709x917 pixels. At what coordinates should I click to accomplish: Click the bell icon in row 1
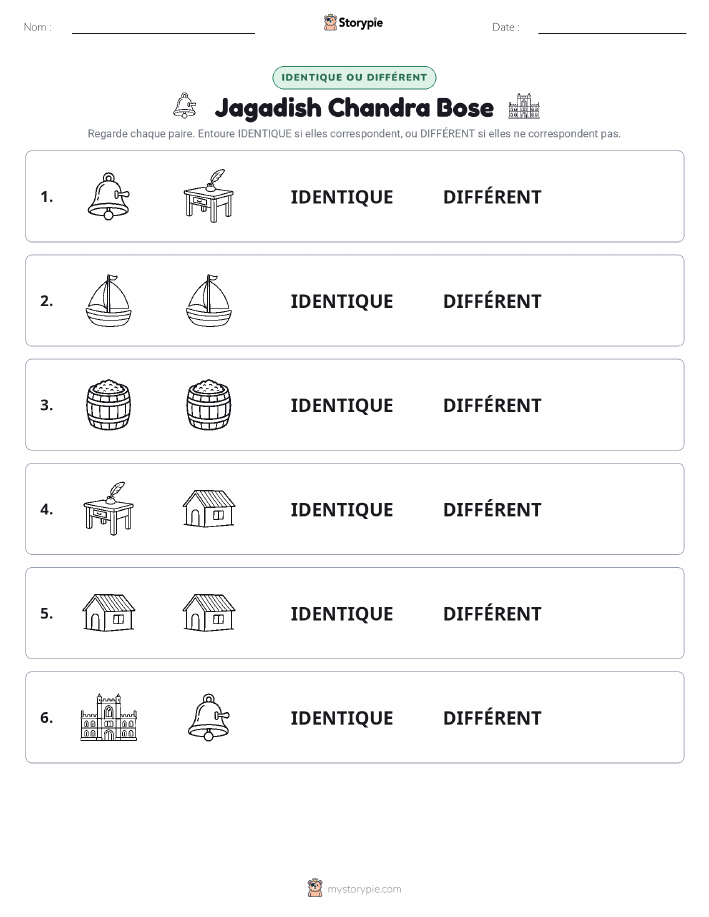pos(109,196)
